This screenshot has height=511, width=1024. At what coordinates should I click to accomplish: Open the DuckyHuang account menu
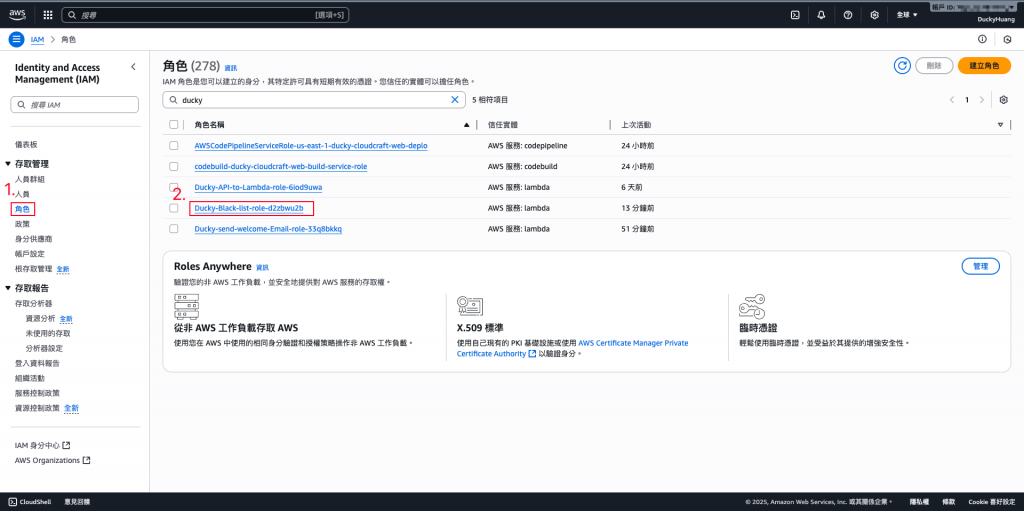[996, 20]
